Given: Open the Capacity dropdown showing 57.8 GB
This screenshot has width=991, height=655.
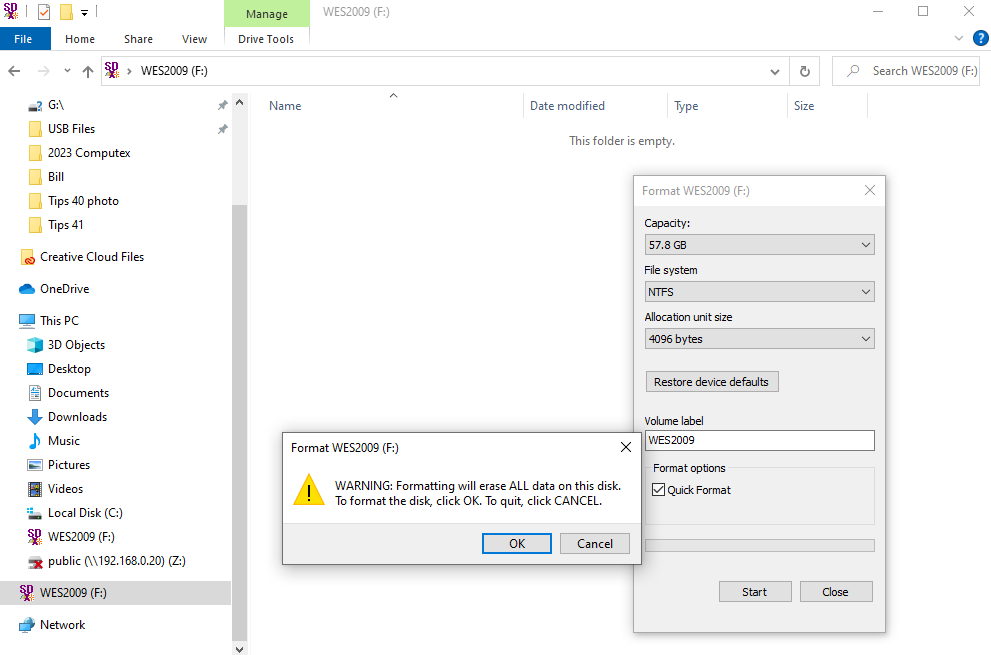Looking at the screenshot, I should pyautogui.click(x=759, y=245).
